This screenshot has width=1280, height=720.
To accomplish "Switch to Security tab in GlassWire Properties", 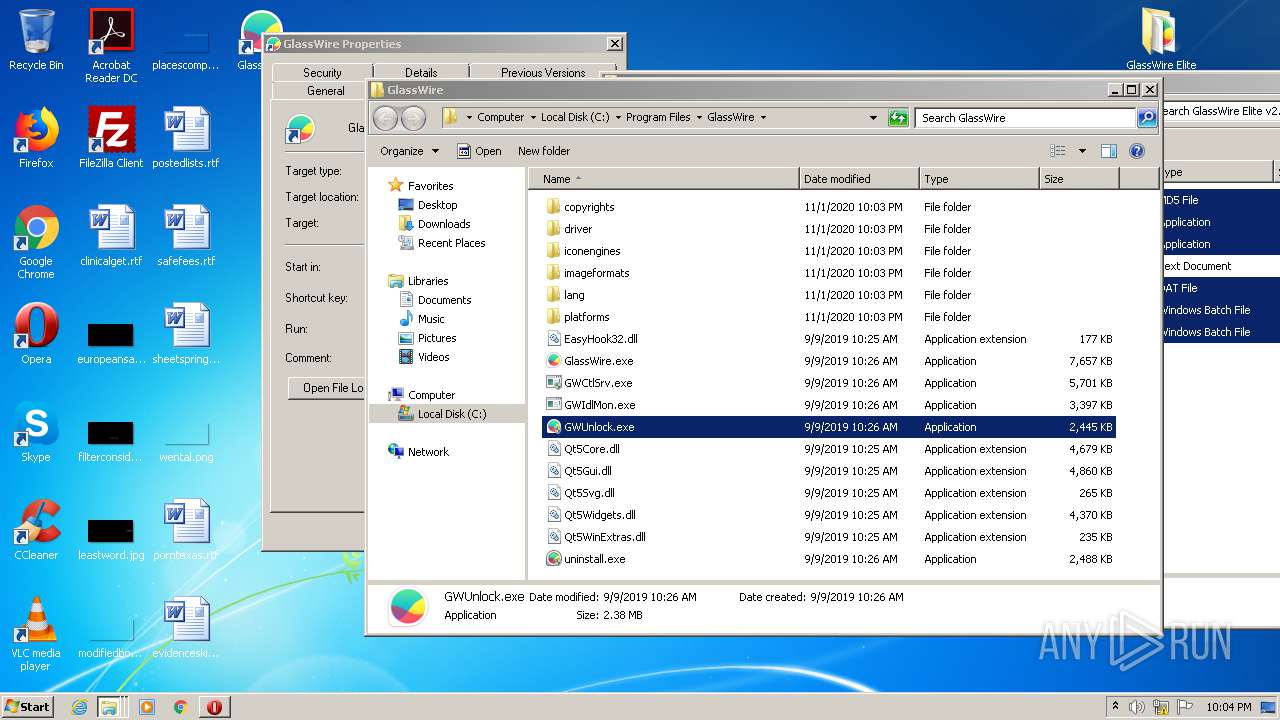I will 322,72.
